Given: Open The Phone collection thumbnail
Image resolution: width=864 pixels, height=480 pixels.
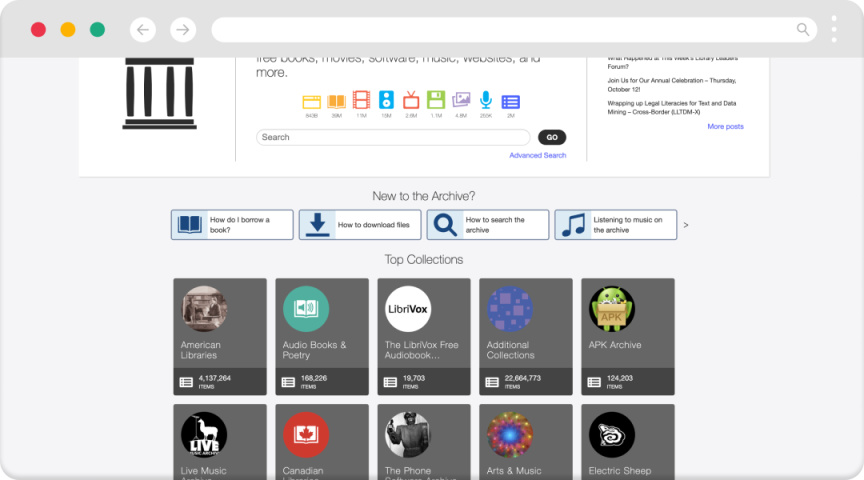Looking at the screenshot, I should point(408,435).
